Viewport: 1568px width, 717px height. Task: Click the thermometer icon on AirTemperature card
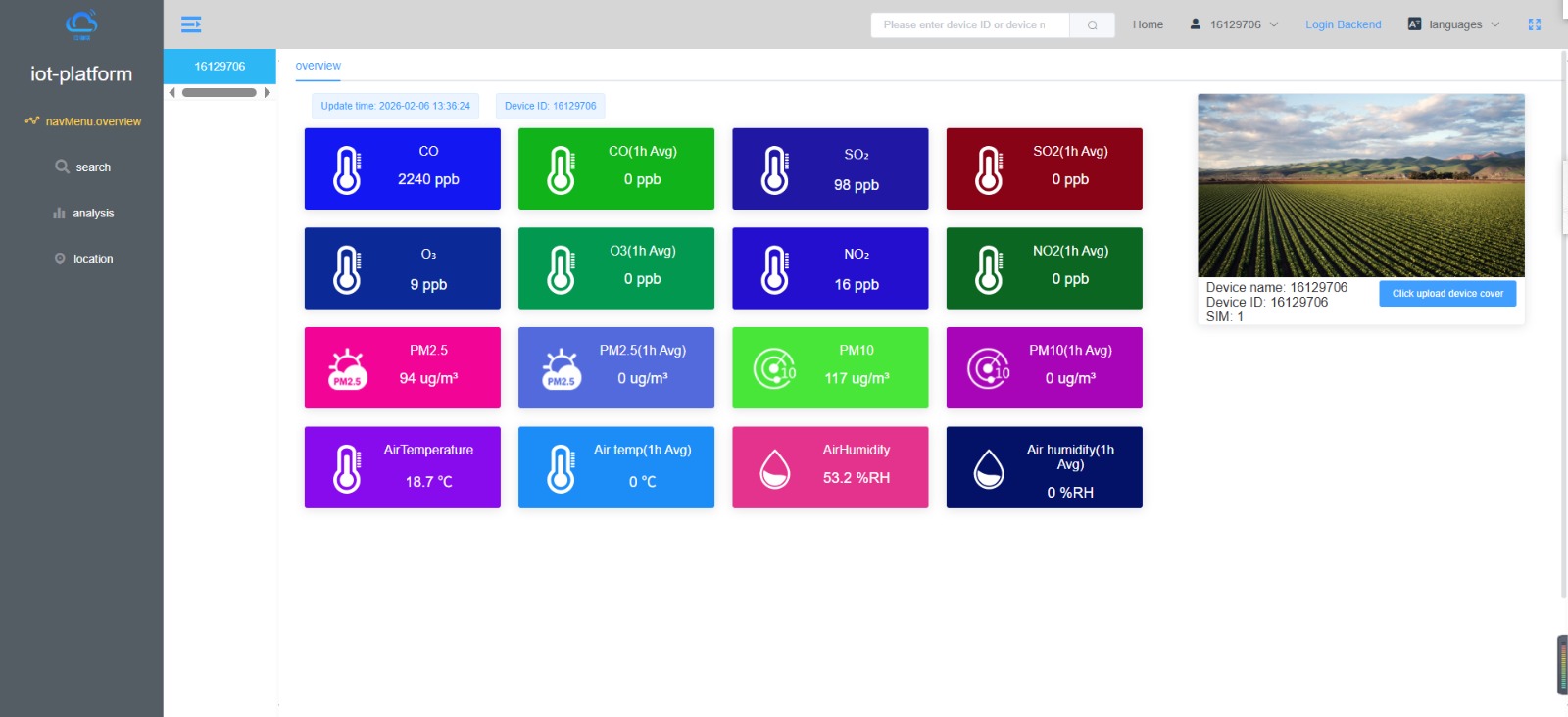pyautogui.click(x=347, y=468)
